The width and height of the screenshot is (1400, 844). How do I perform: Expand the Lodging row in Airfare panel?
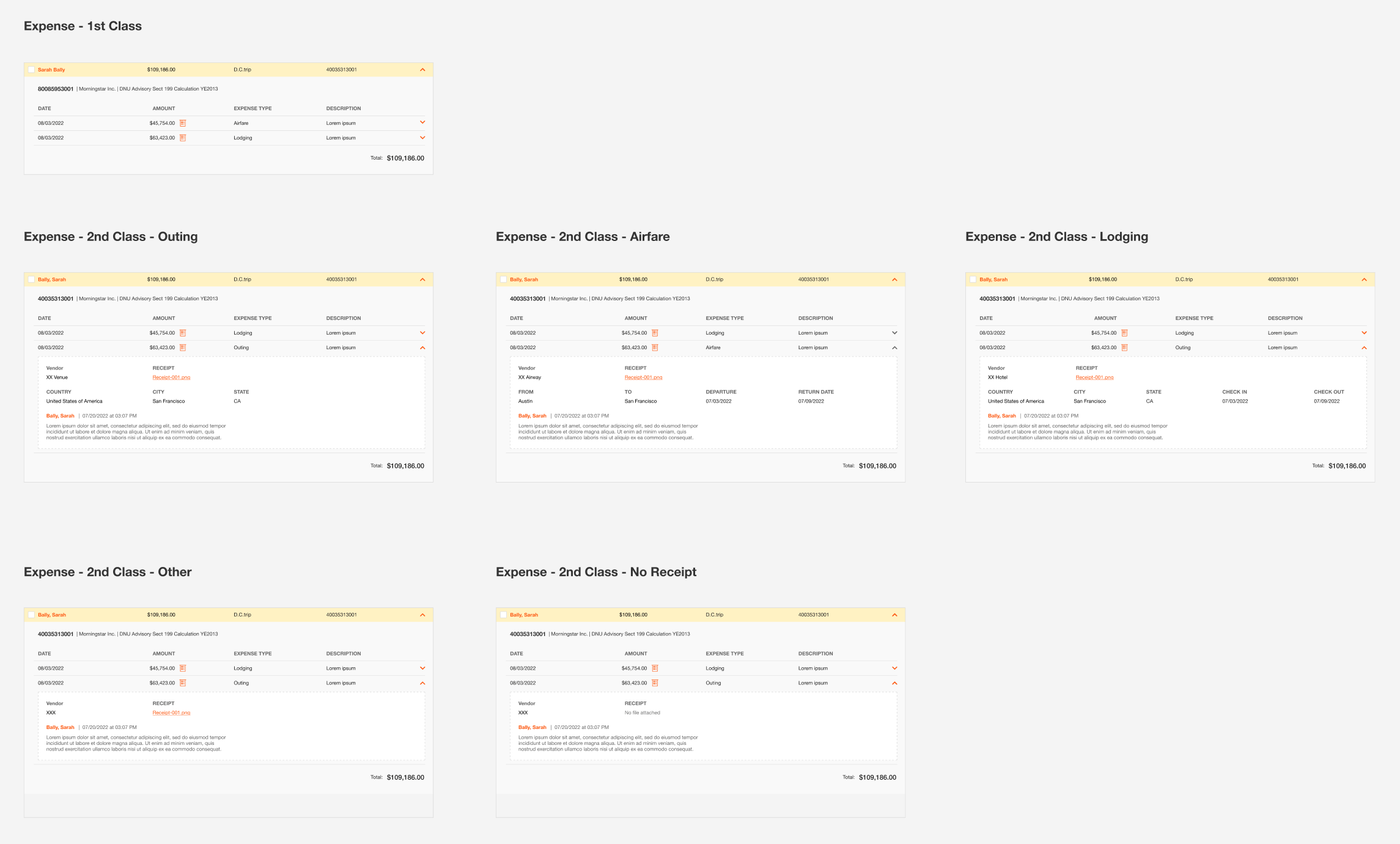(894, 333)
